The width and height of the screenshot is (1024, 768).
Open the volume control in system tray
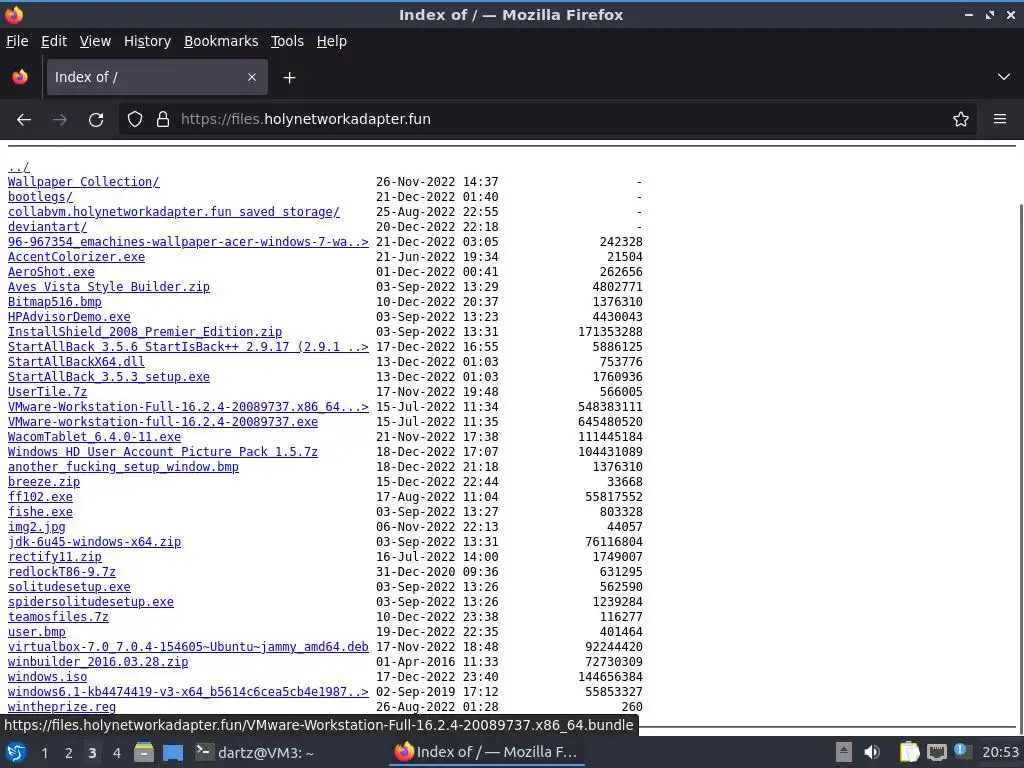coord(872,752)
